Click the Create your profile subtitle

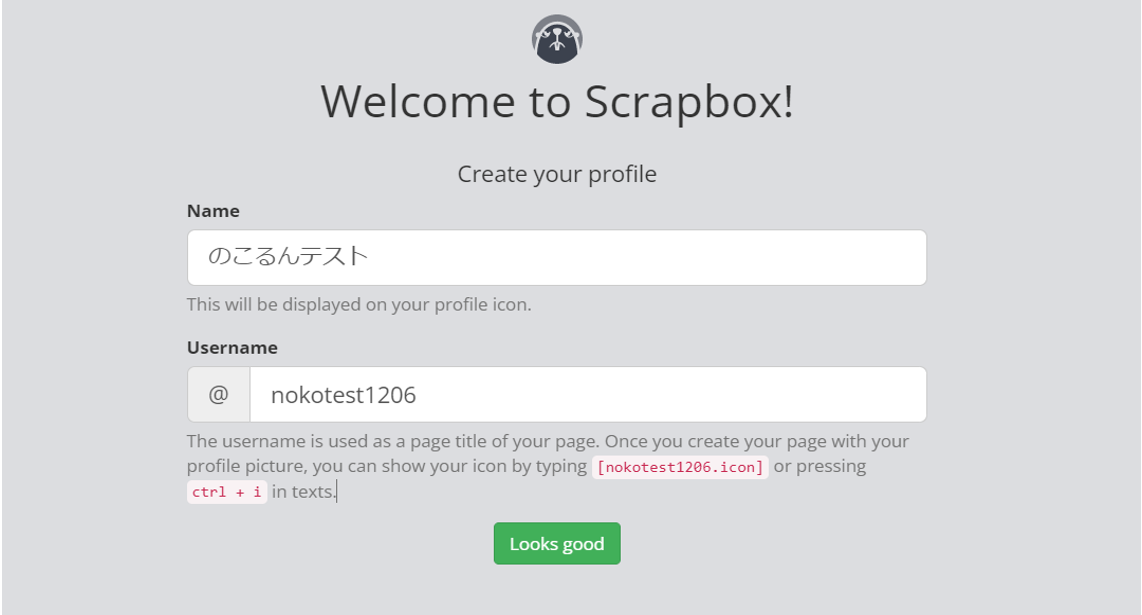click(557, 173)
